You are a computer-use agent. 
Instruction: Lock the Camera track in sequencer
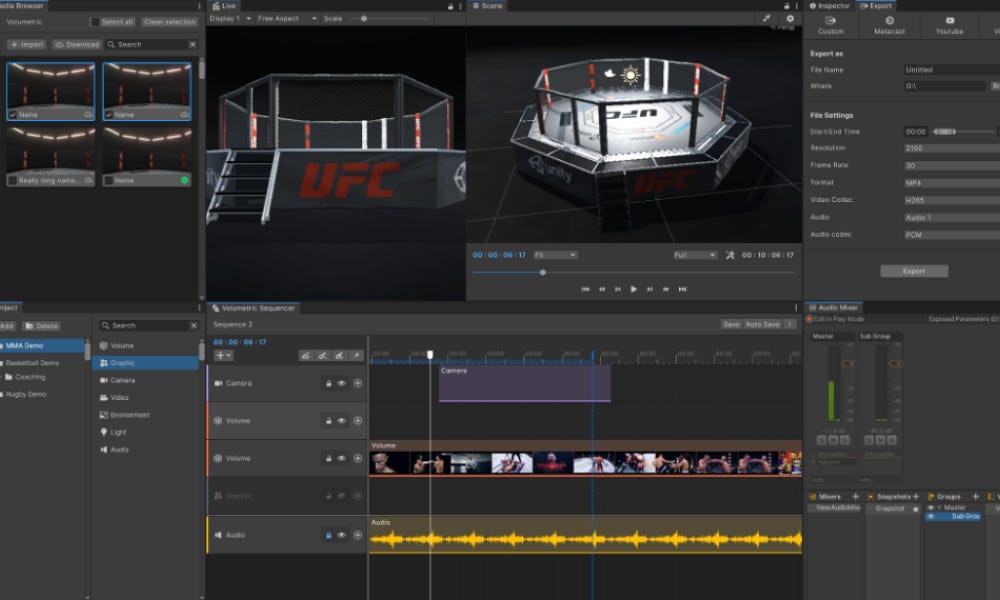pyautogui.click(x=328, y=383)
